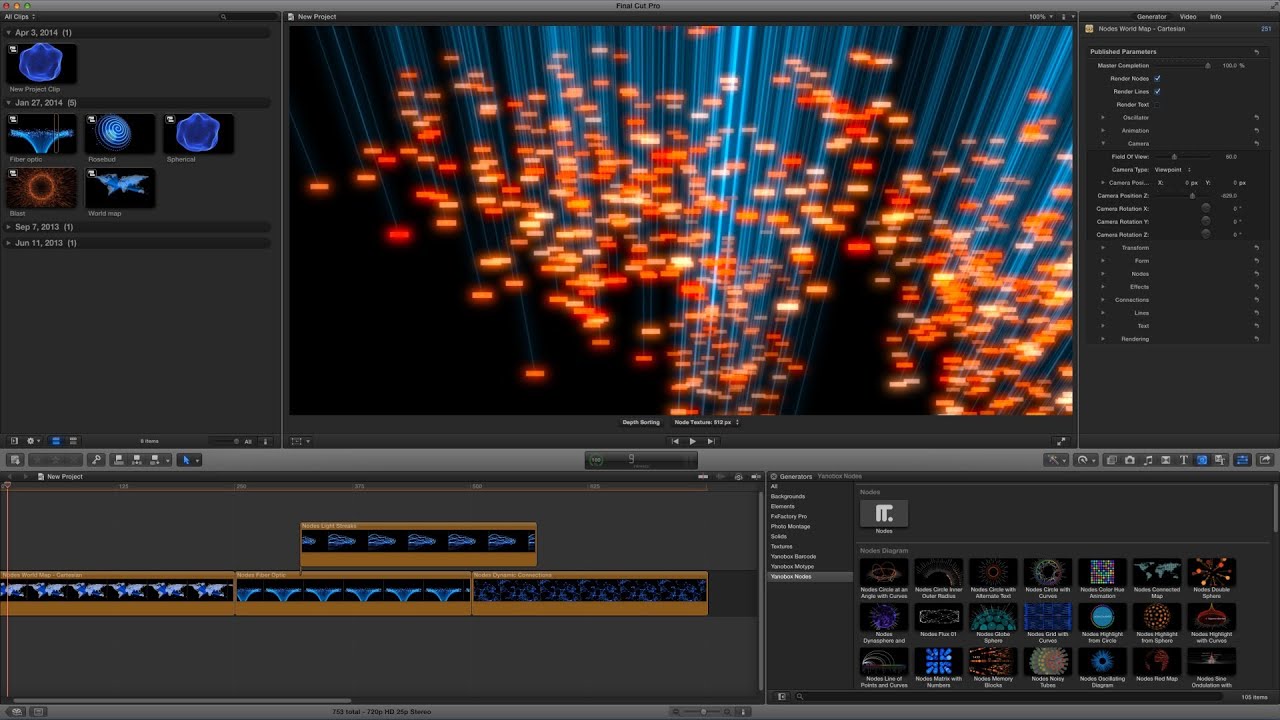Reset Published Parameters with the arrow
The image size is (1280, 720).
[x=1257, y=52]
